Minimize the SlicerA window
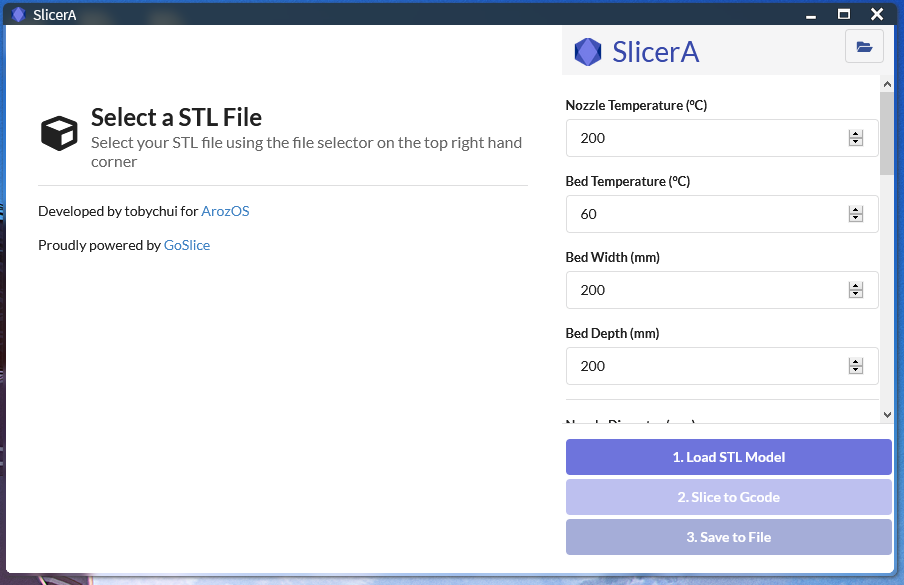Screen dimensions: 904x585 coord(811,15)
